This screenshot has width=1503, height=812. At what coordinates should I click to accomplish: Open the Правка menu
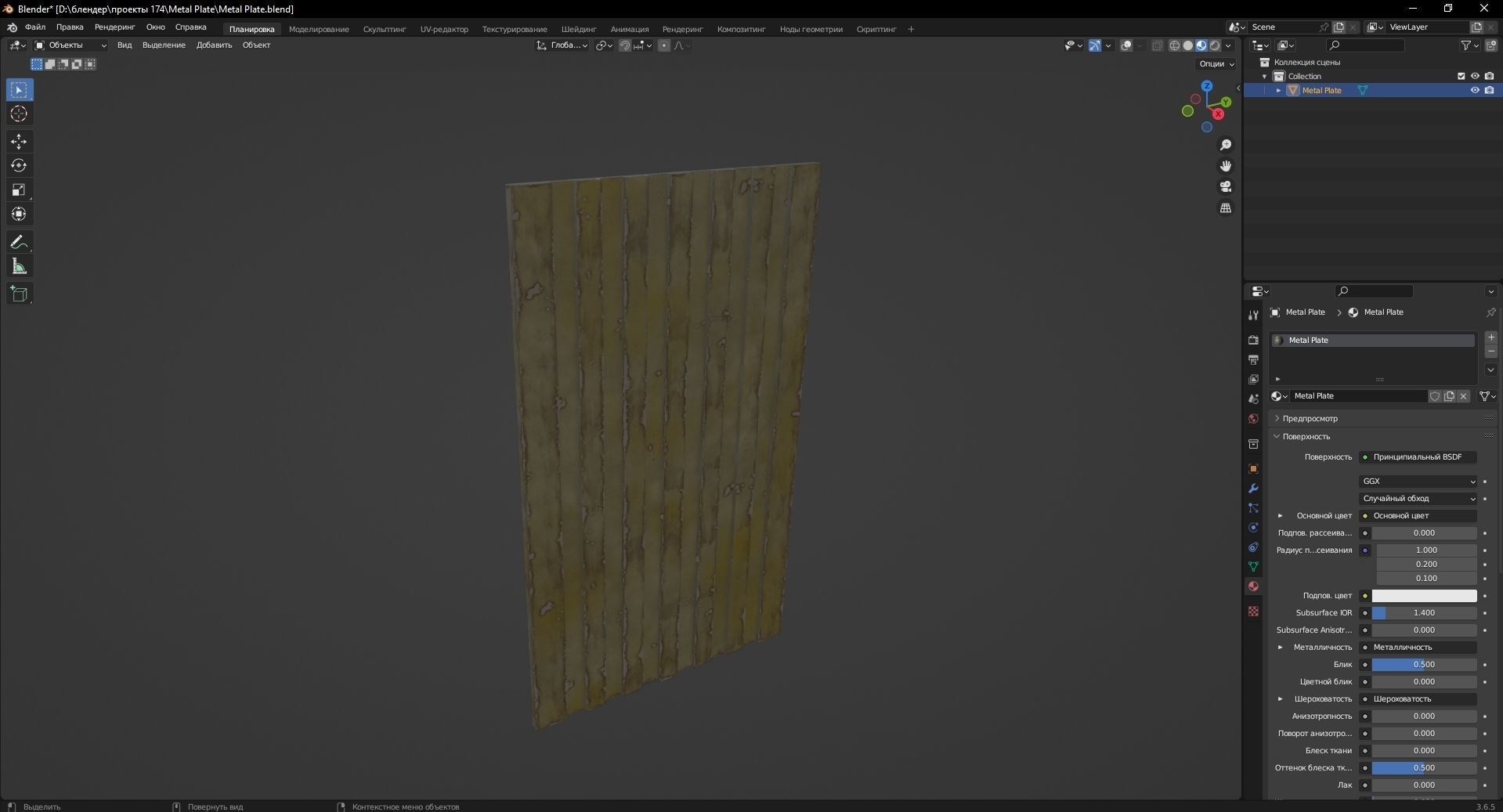[x=70, y=27]
